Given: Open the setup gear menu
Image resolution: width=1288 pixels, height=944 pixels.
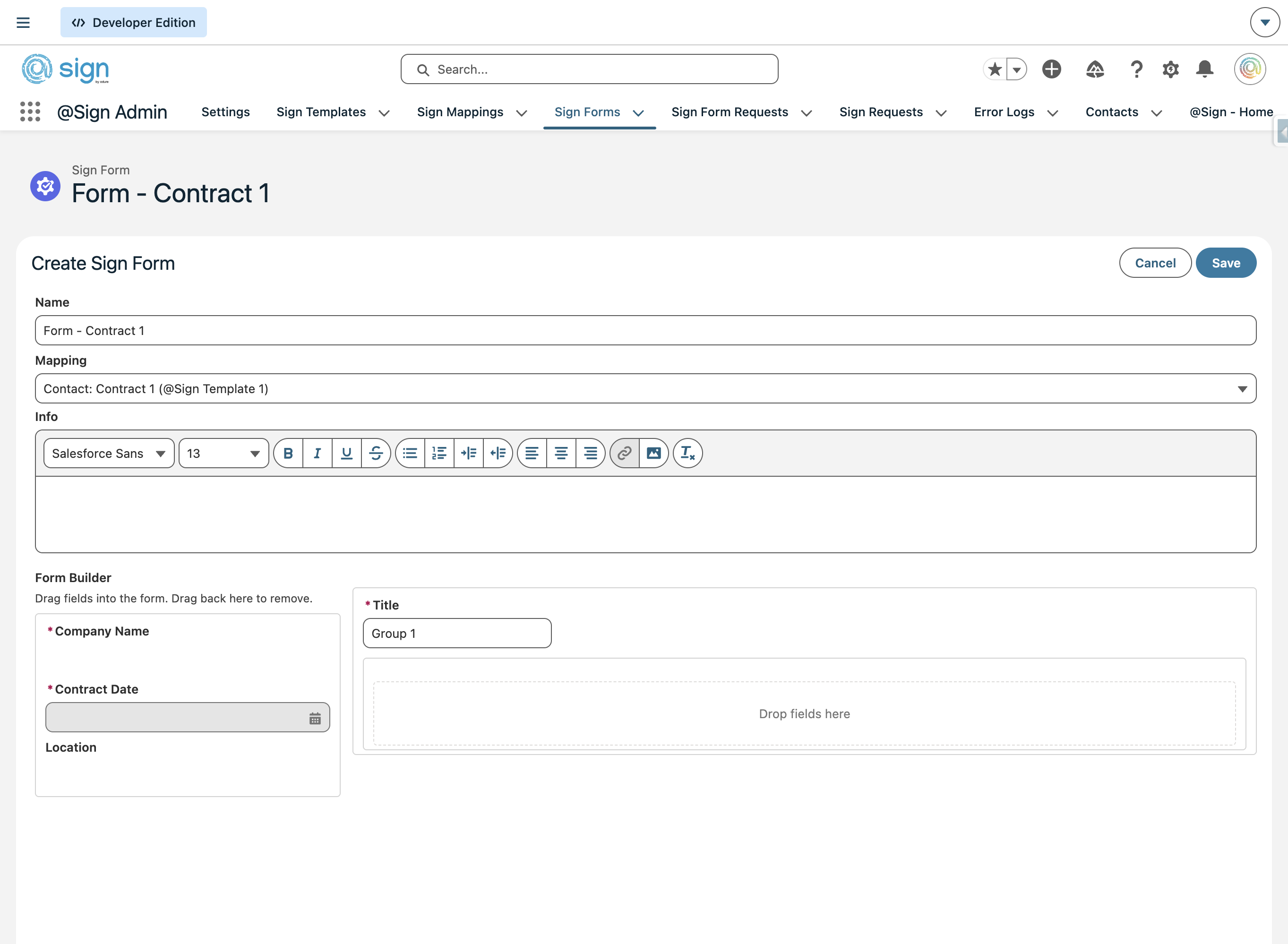Looking at the screenshot, I should click(x=1170, y=69).
